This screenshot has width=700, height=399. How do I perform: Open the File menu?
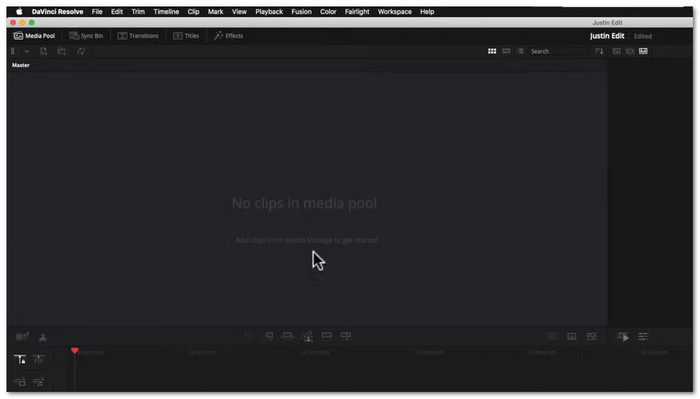97,12
